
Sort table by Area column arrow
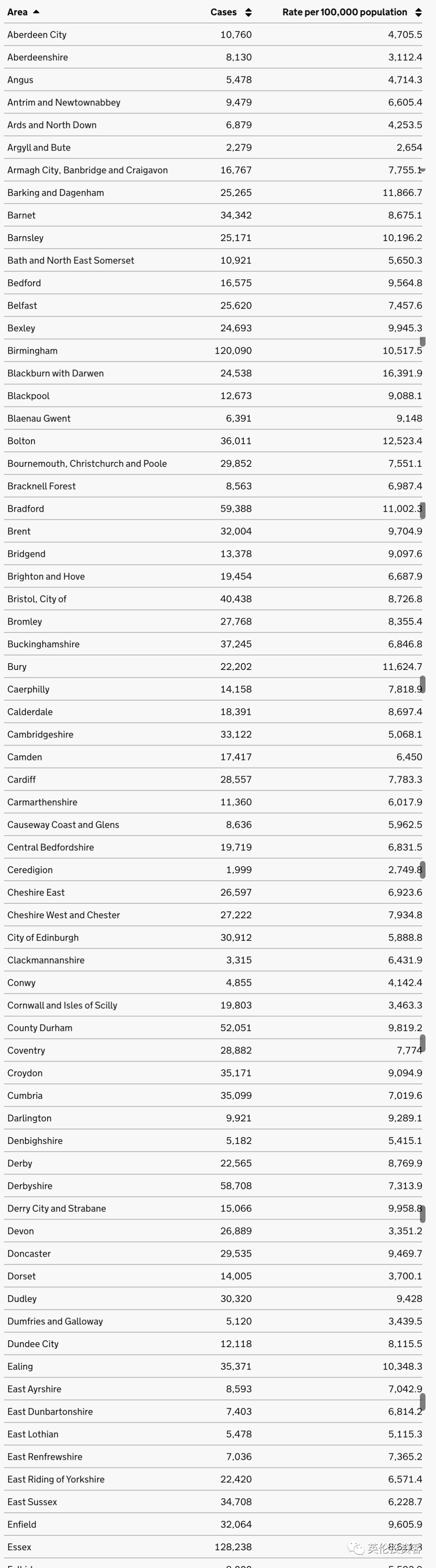click(x=36, y=12)
